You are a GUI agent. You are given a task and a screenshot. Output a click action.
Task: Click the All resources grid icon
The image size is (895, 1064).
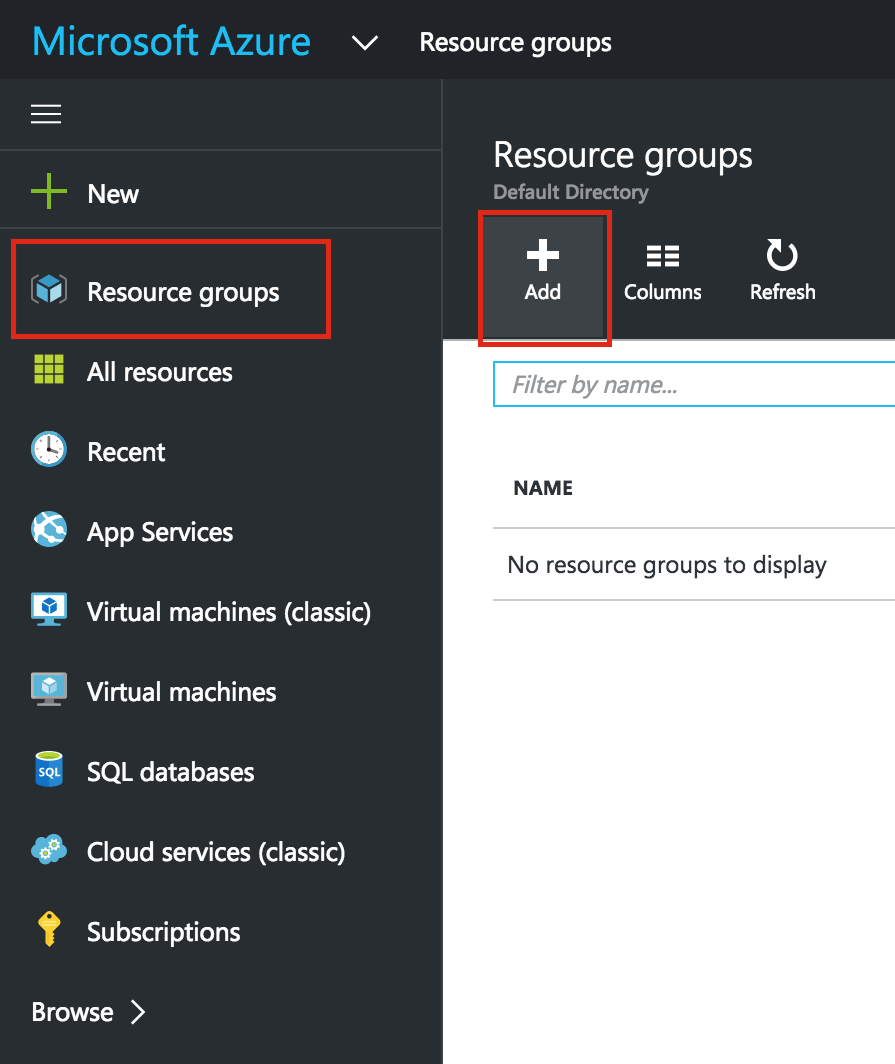49,369
